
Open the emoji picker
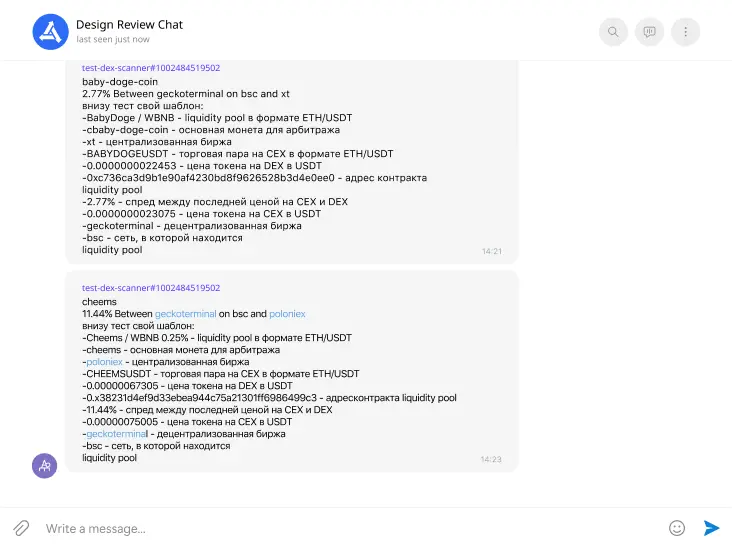tap(677, 528)
